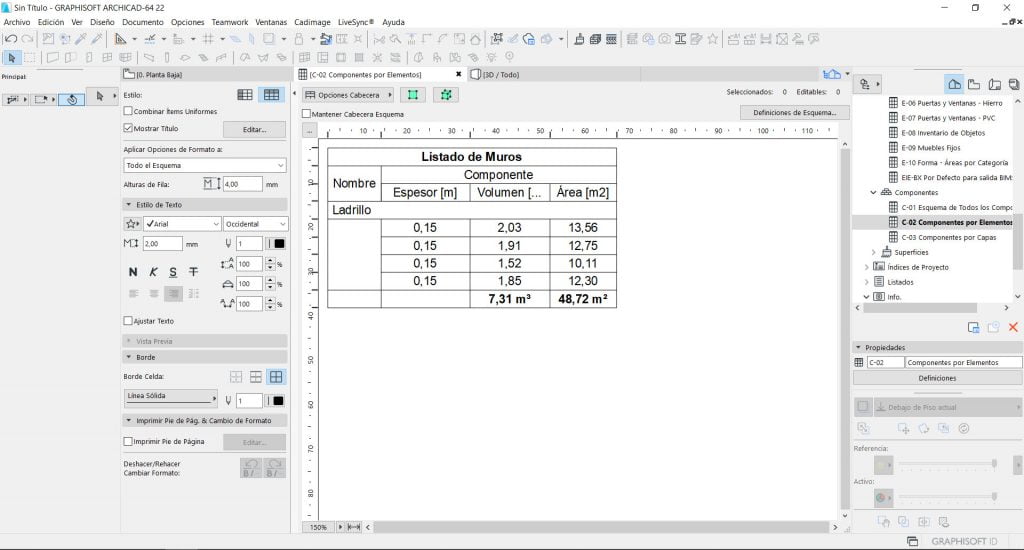Click the text pen color swatch
Image resolution: width=1024 pixels, height=550 pixels.
point(278,244)
